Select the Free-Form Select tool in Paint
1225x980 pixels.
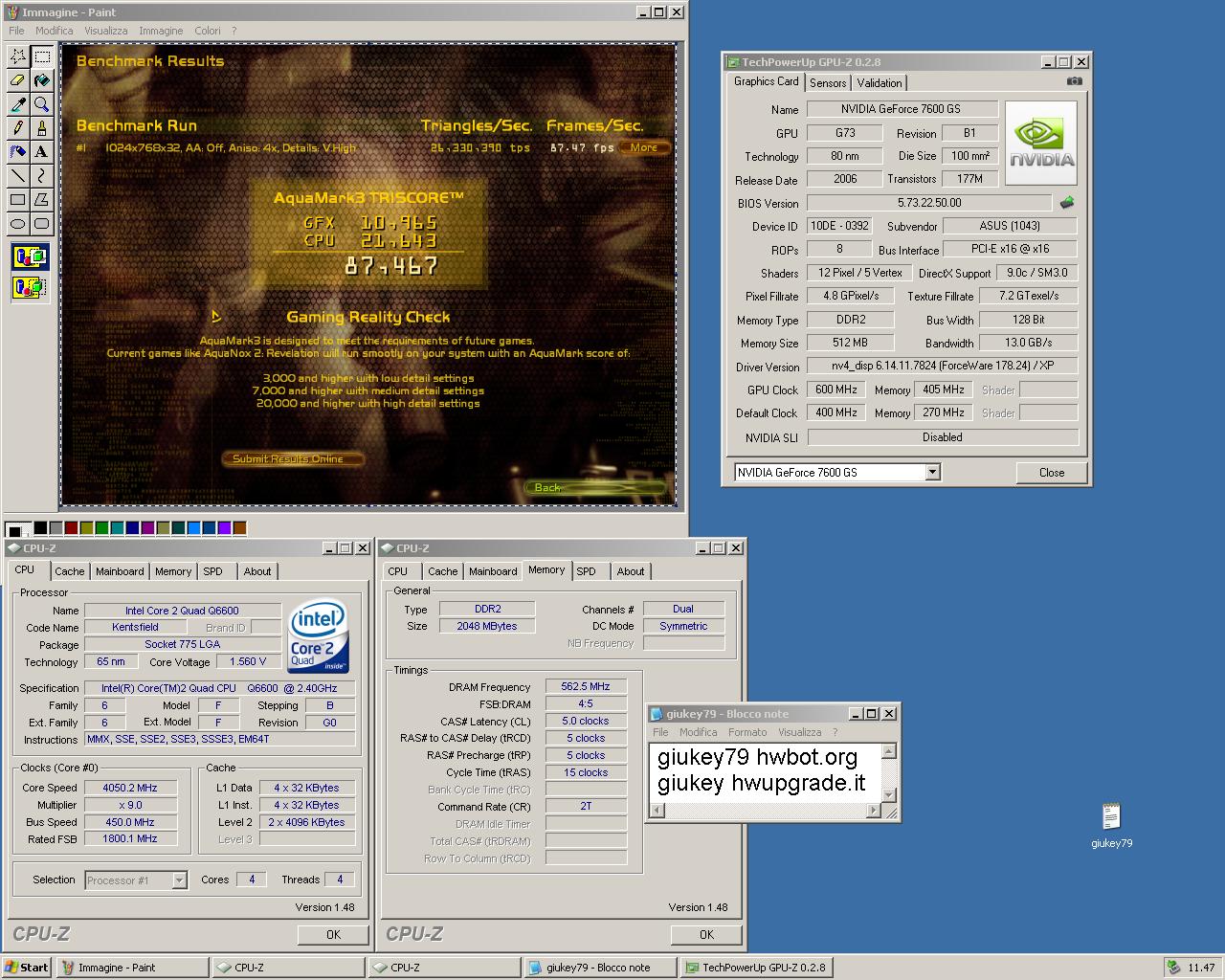pos(18,57)
